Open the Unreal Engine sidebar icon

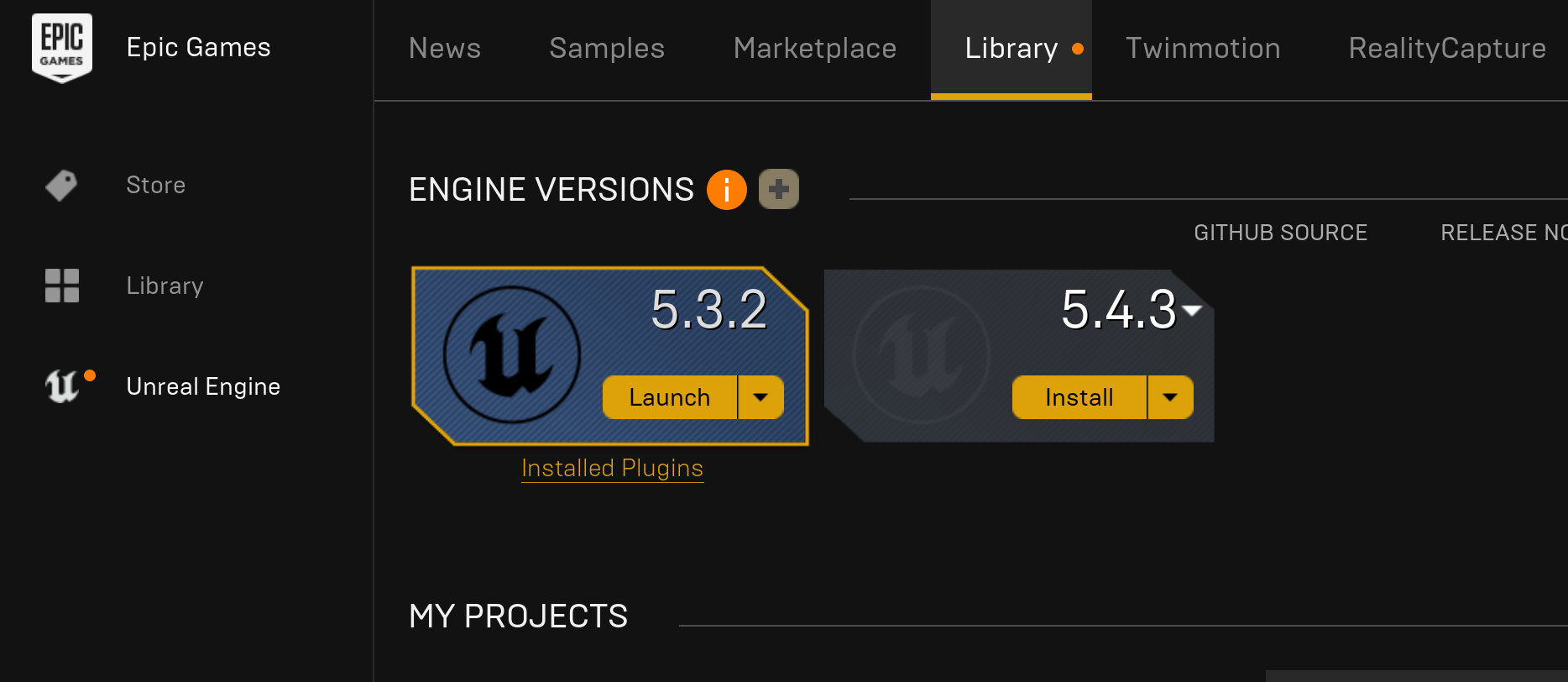[62, 386]
